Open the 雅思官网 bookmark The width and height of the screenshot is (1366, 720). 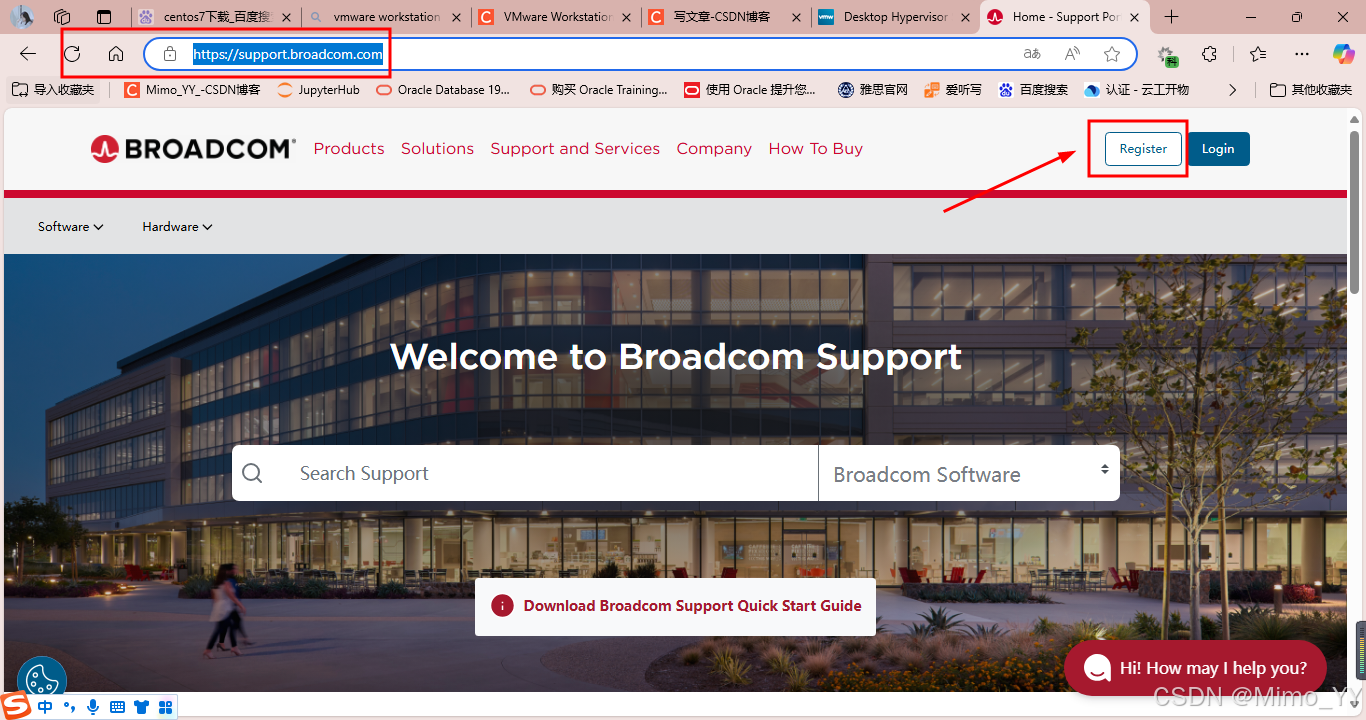pos(873,90)
